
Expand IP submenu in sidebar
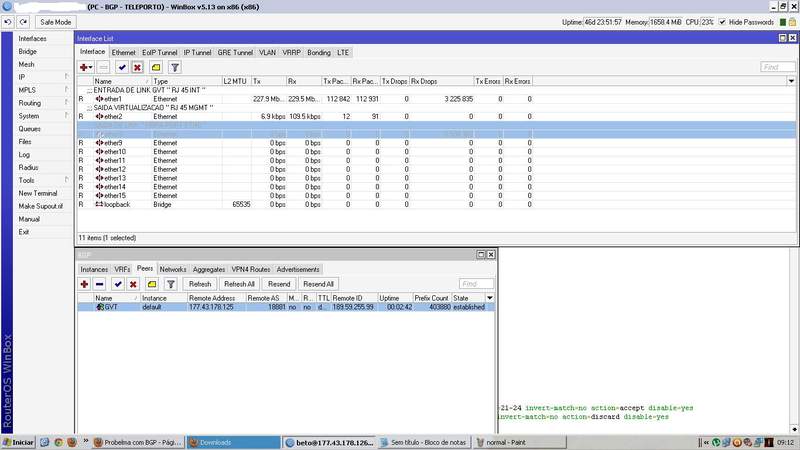pyautogui.click(x=43, y=77)
